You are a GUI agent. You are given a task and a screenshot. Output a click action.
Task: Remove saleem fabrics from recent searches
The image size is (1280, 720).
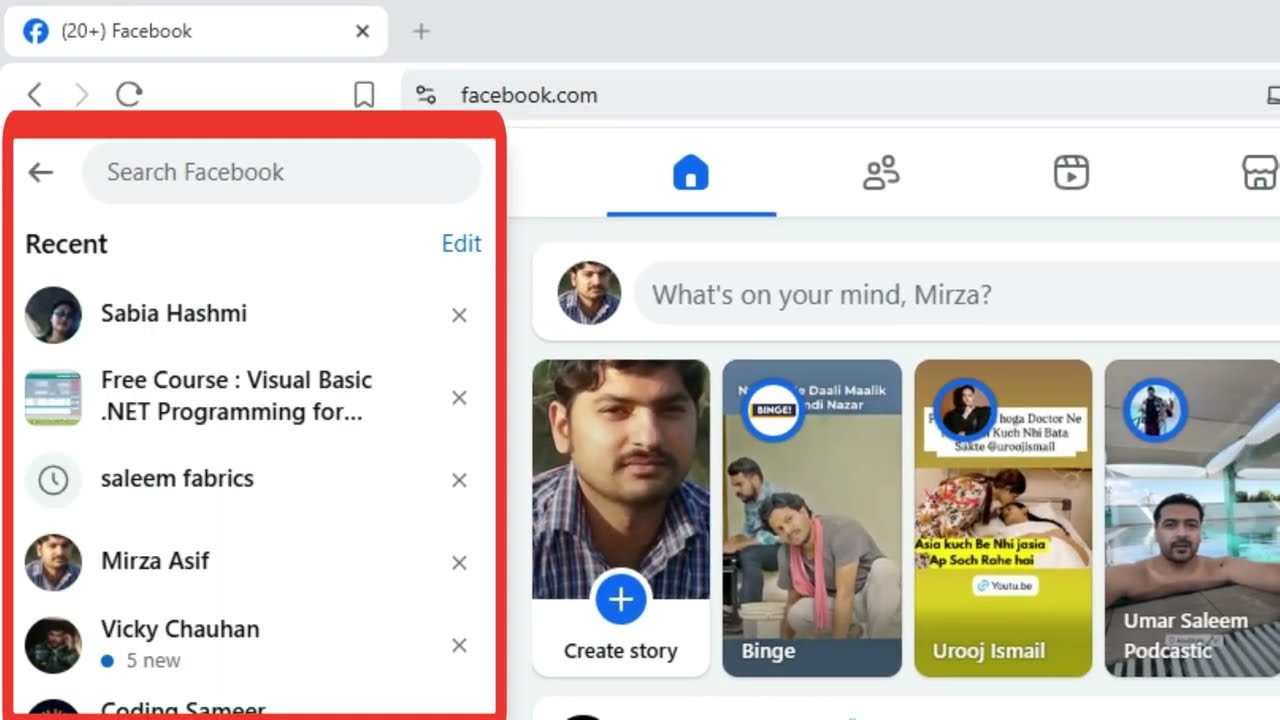point(459,480)
